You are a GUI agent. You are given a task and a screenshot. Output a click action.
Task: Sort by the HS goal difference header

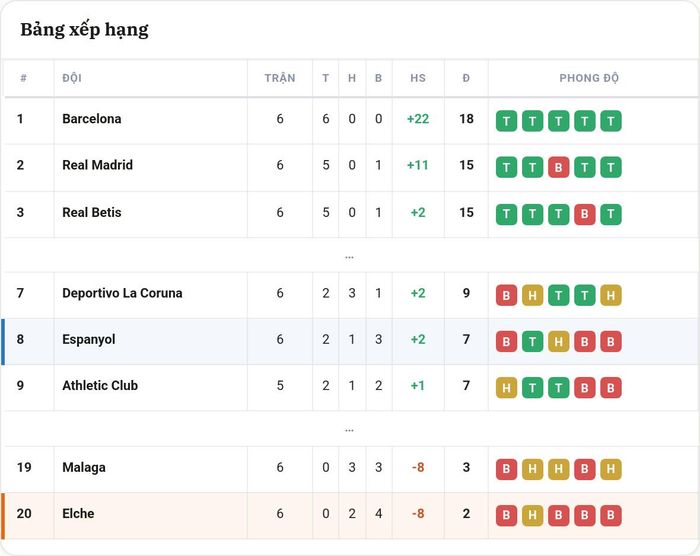(x=418, y=78)
